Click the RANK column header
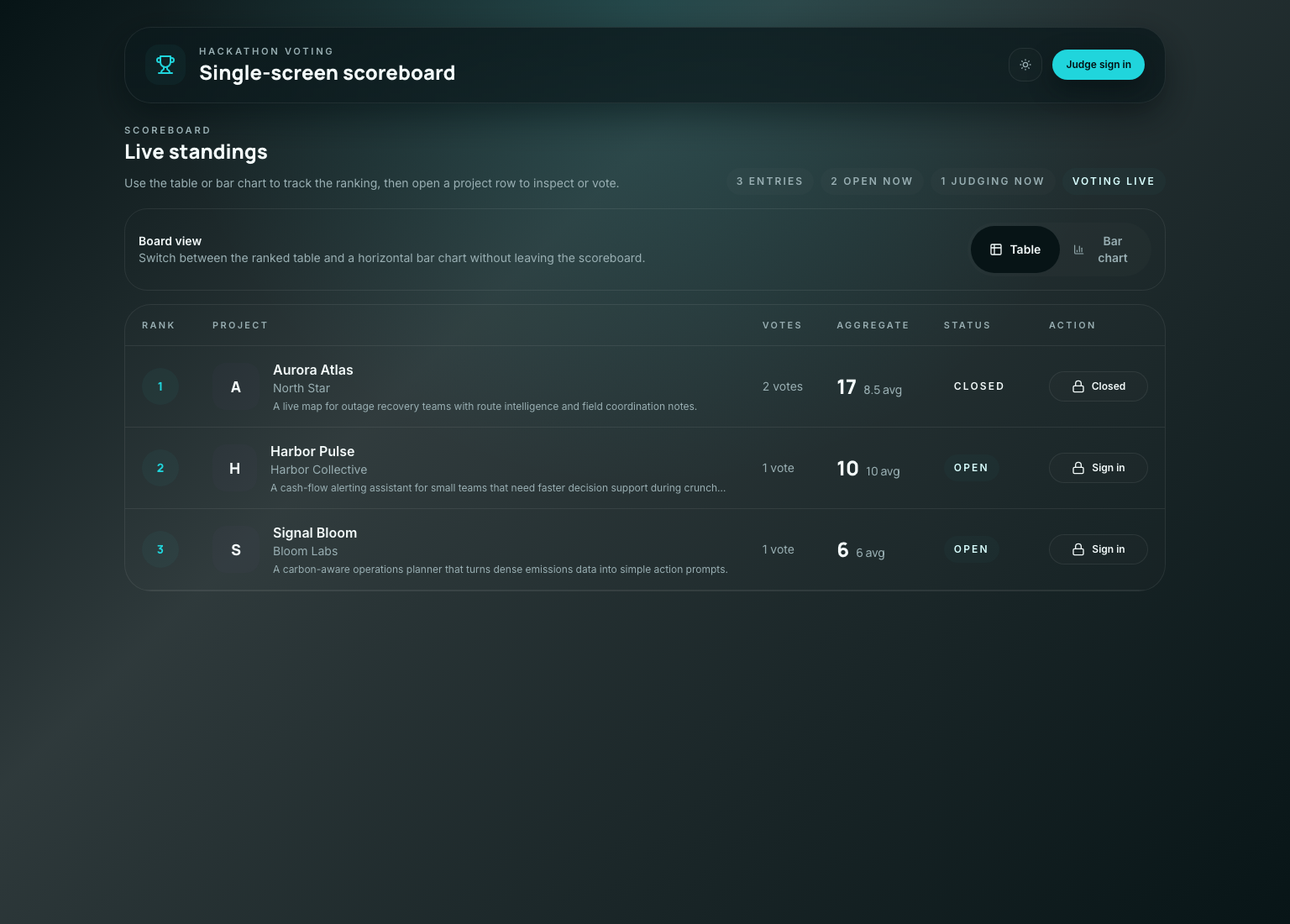 [x=159, y=325]
